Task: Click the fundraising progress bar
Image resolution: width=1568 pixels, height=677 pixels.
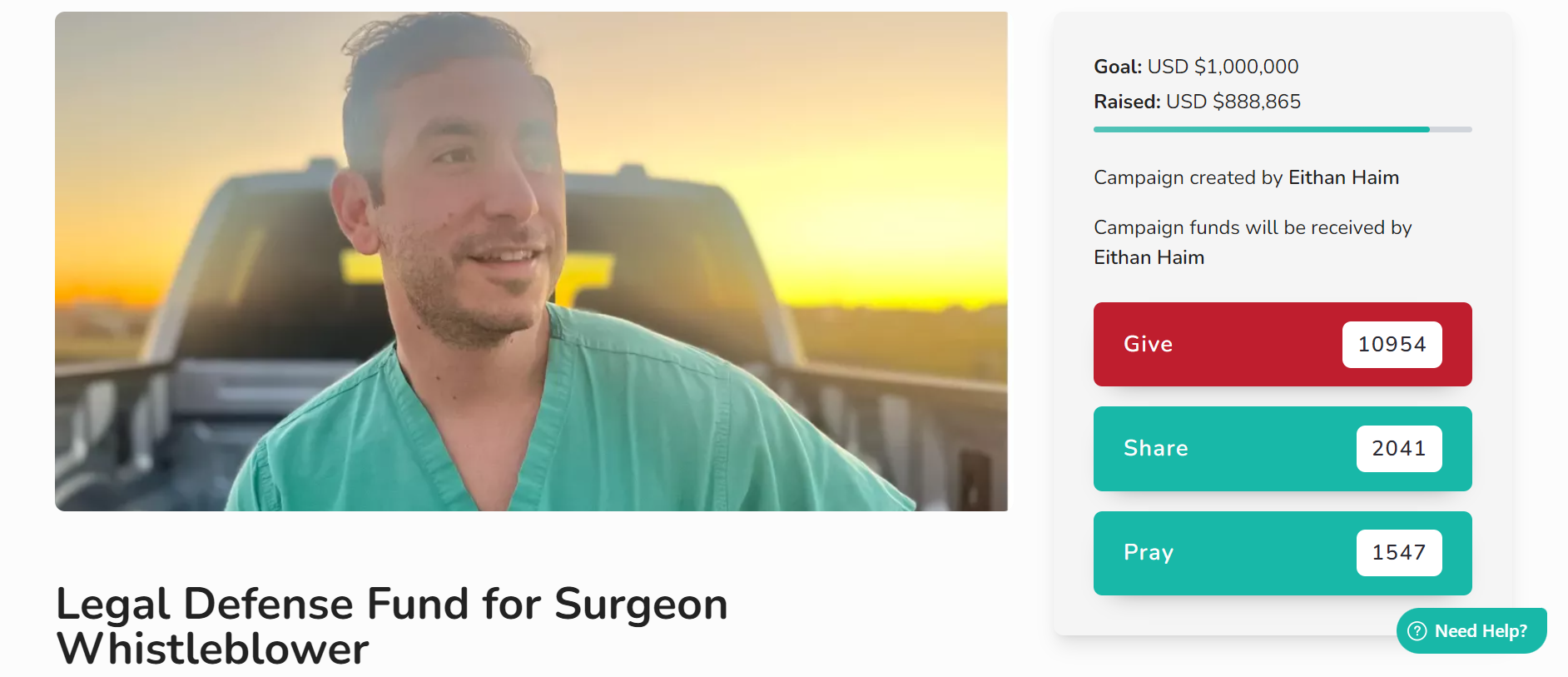Action: (x=1282, y=129)
